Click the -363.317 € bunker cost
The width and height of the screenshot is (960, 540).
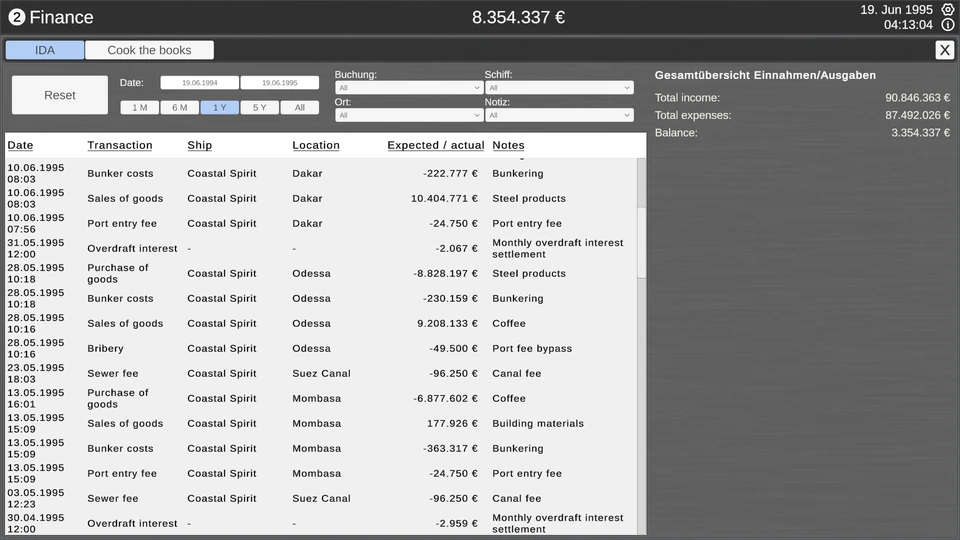450,448
